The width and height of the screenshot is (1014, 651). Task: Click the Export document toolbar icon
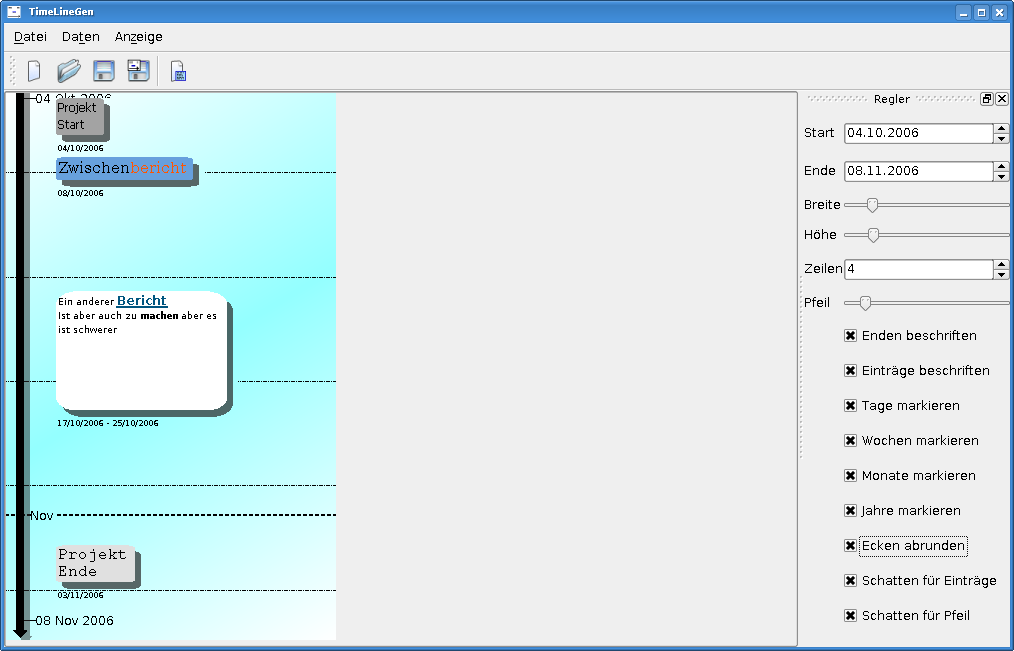click(x=178, y=71)
